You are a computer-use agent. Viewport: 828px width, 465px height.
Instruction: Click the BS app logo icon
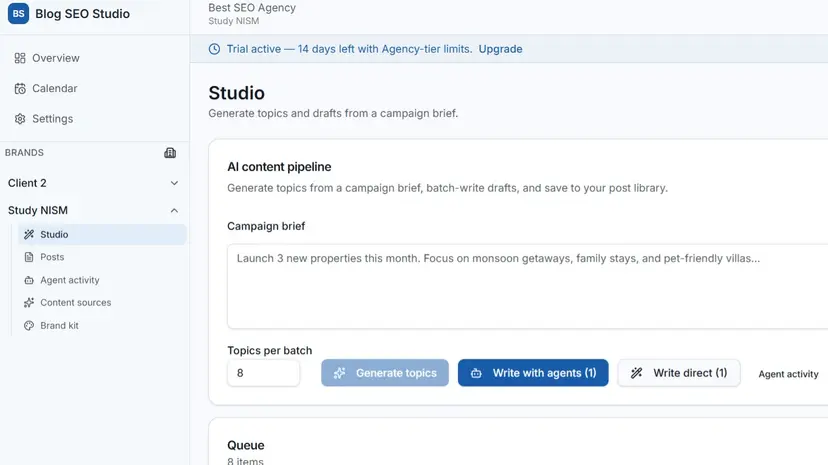18,14
